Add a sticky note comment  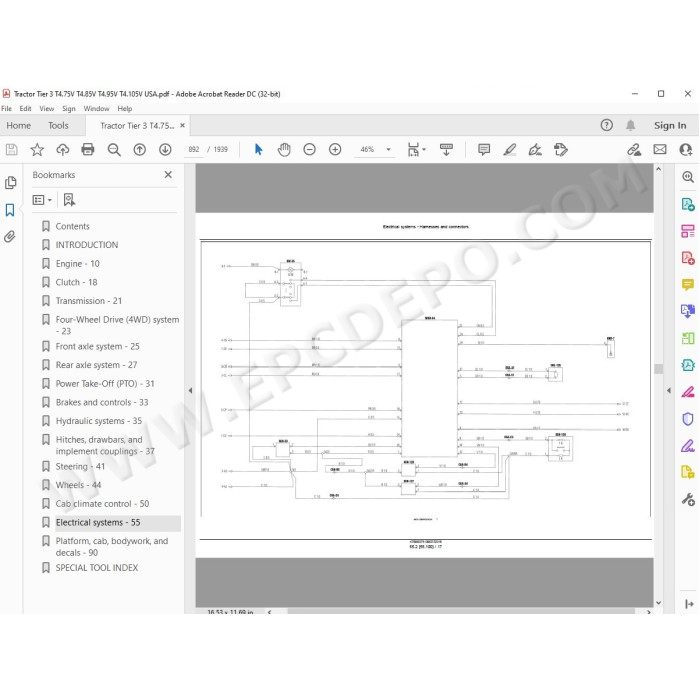pos(484,150)
